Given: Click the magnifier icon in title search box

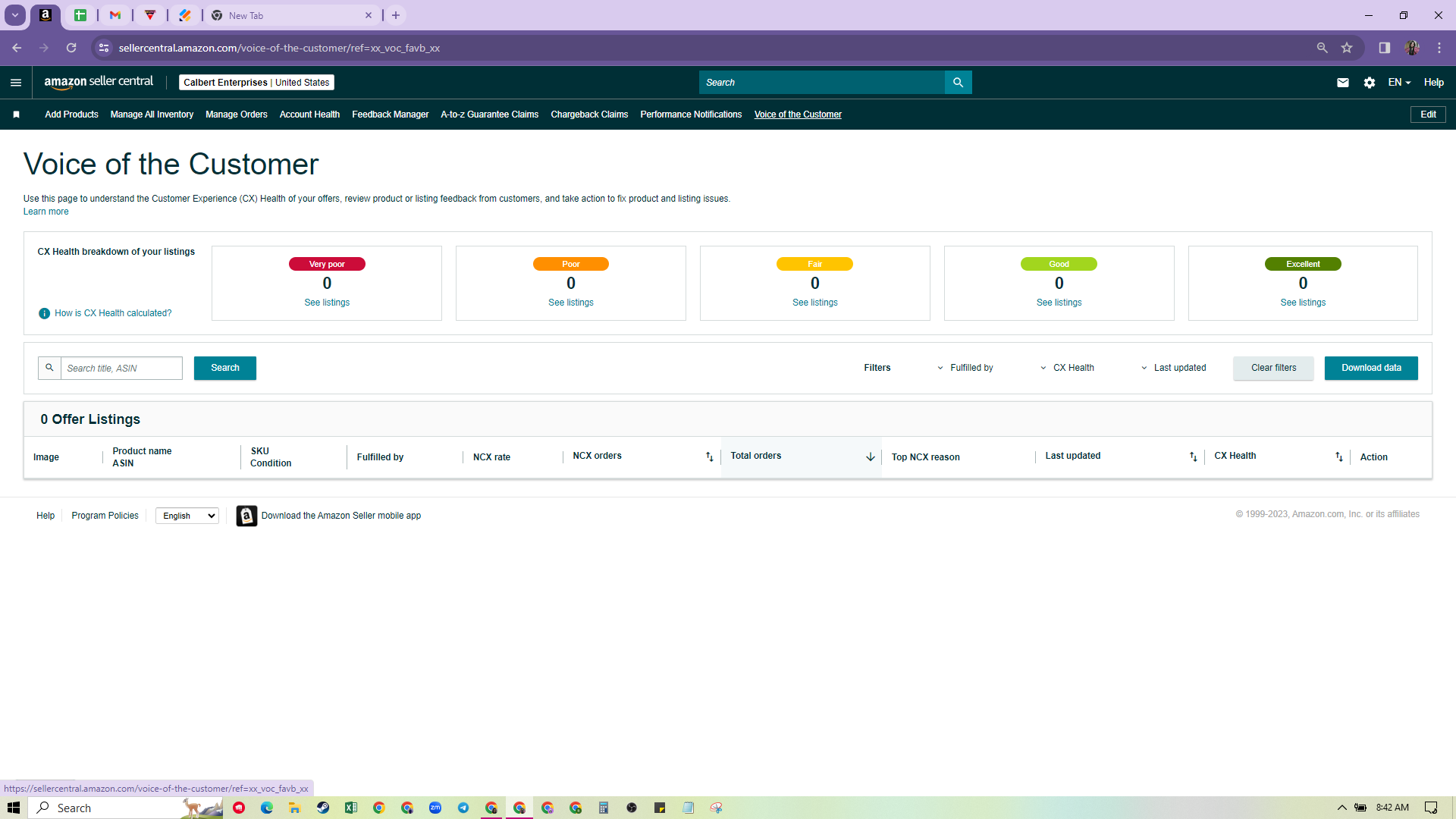Looking at the screenshot, I should pos(49,368).
